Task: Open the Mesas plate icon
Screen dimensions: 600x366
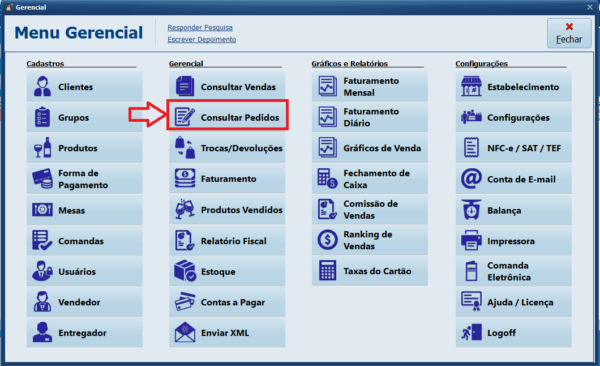Action: click(42, 210)
